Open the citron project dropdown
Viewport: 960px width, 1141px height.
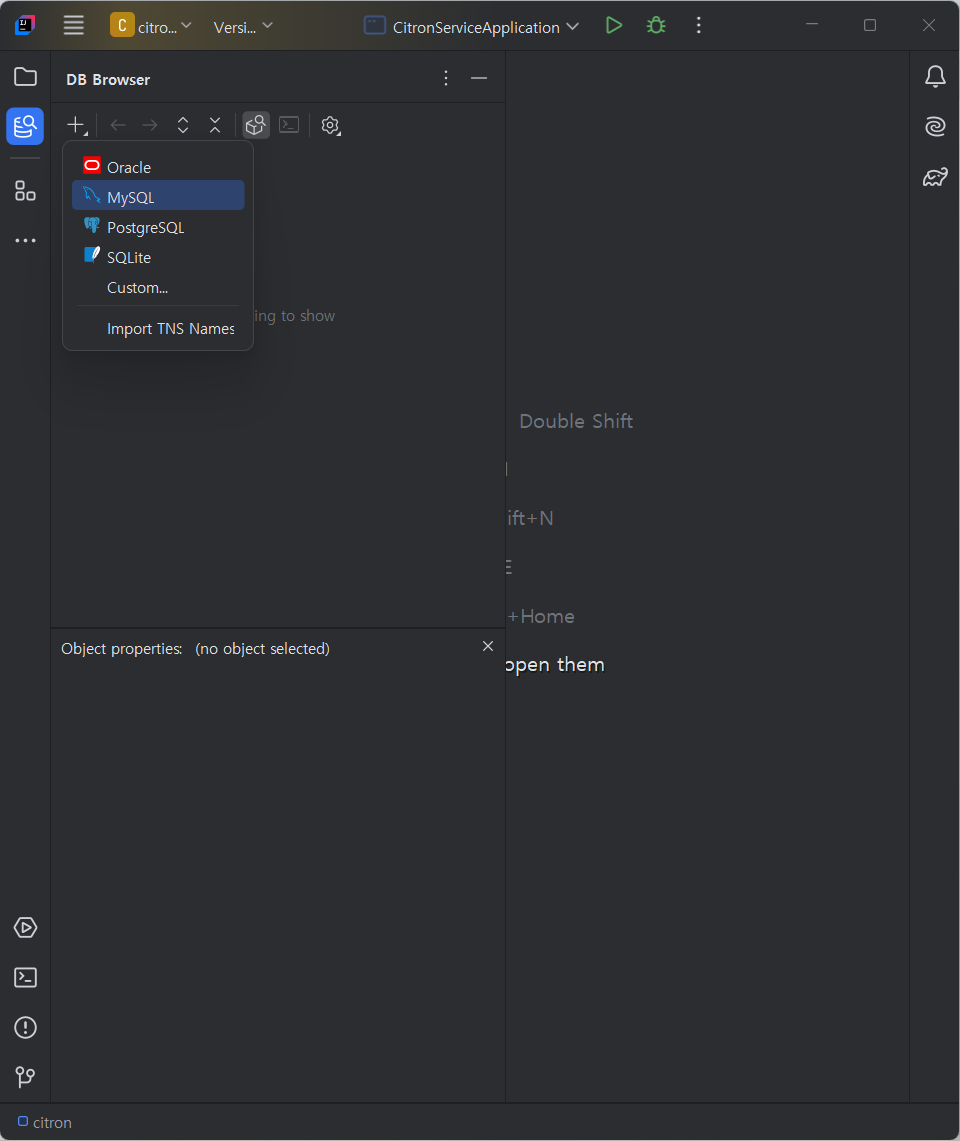coord(151,26)
